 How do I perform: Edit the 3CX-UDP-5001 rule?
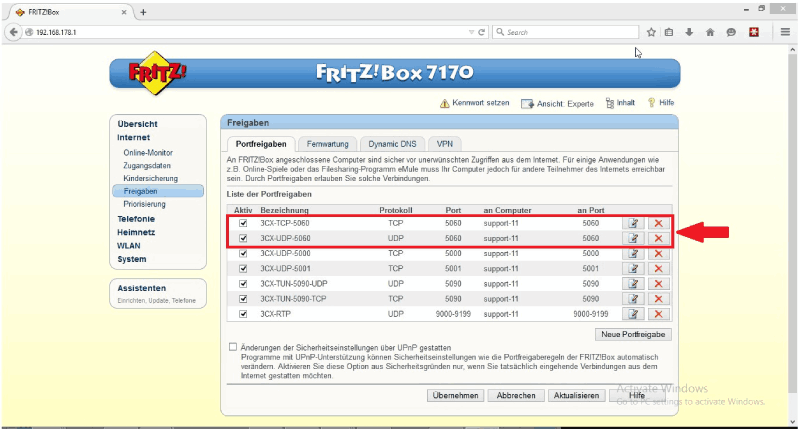click(633, 268)
